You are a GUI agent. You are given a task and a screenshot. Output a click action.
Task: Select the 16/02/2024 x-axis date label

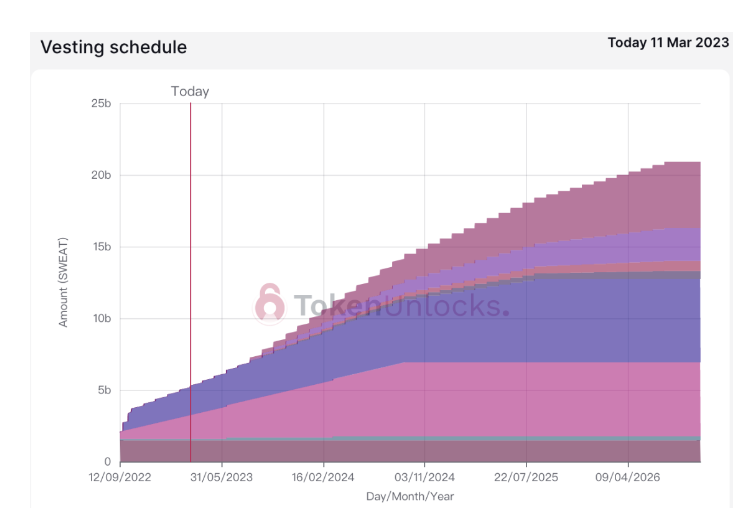coord(323,477)
